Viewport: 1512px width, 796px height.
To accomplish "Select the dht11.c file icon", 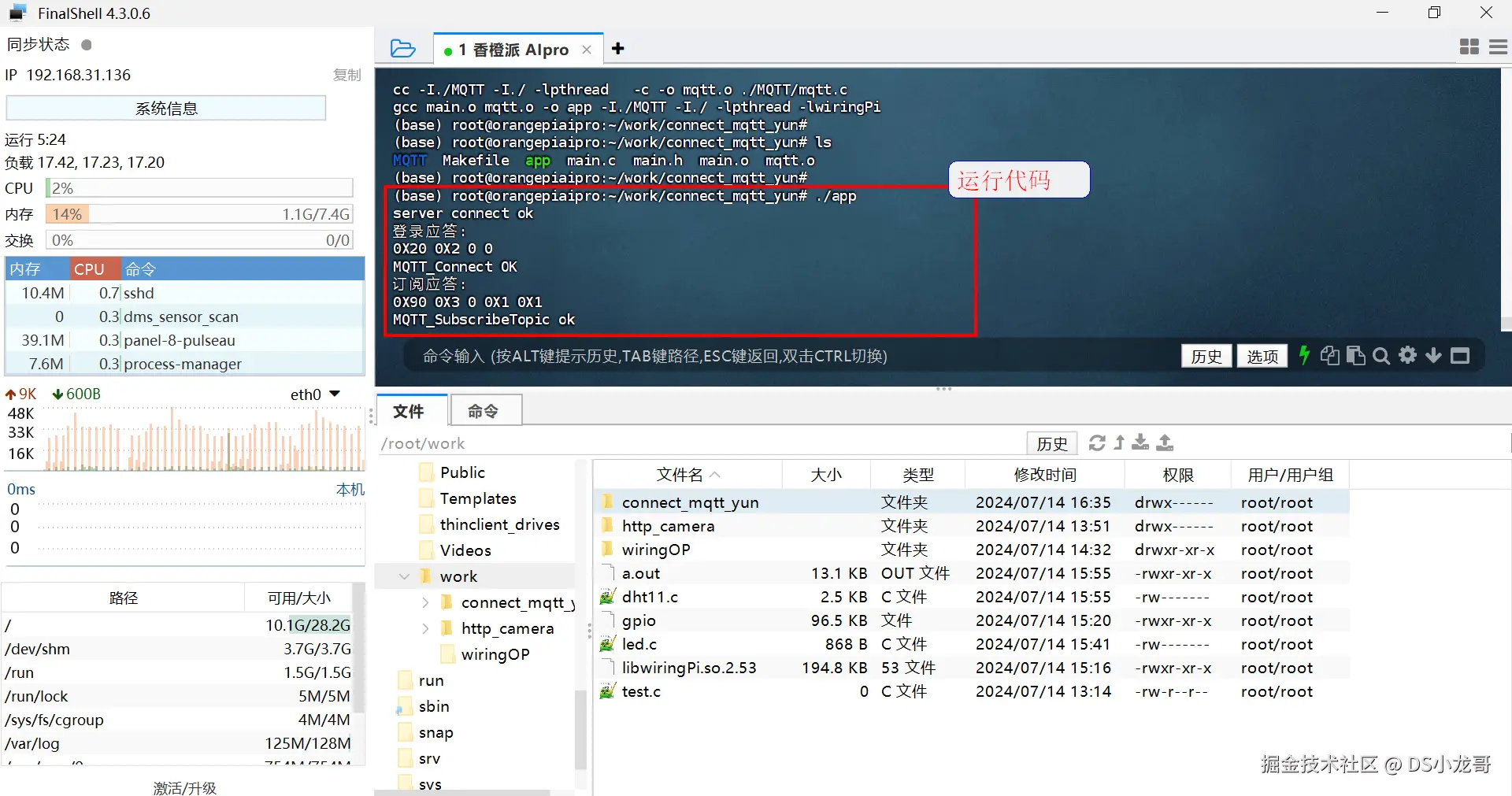I will (x=607, y=596).
